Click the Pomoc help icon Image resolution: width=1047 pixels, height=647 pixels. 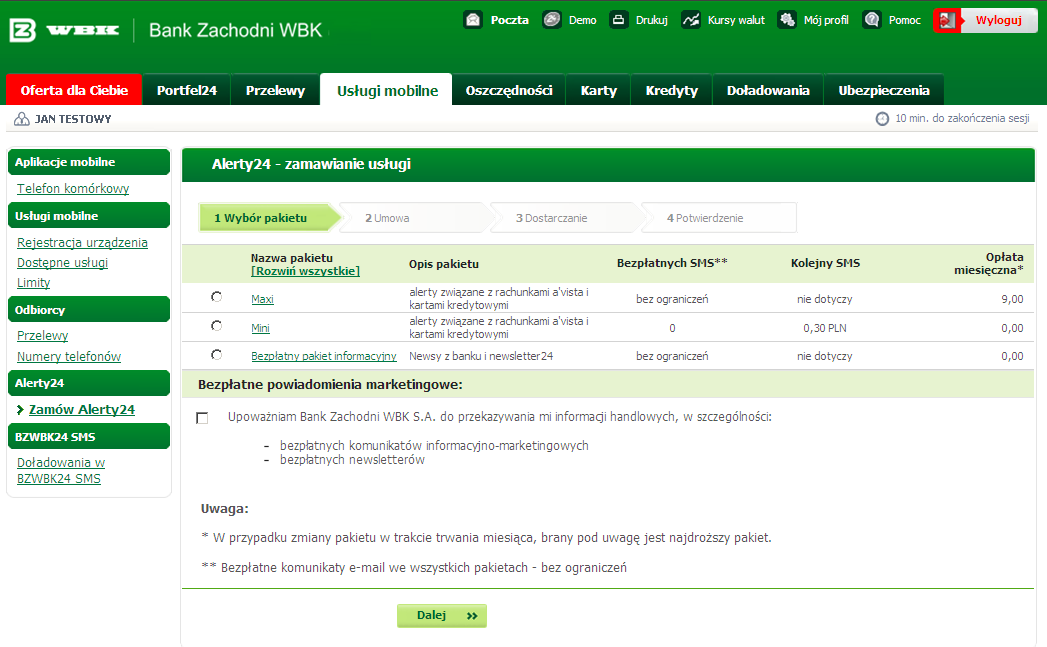(871, 20)
